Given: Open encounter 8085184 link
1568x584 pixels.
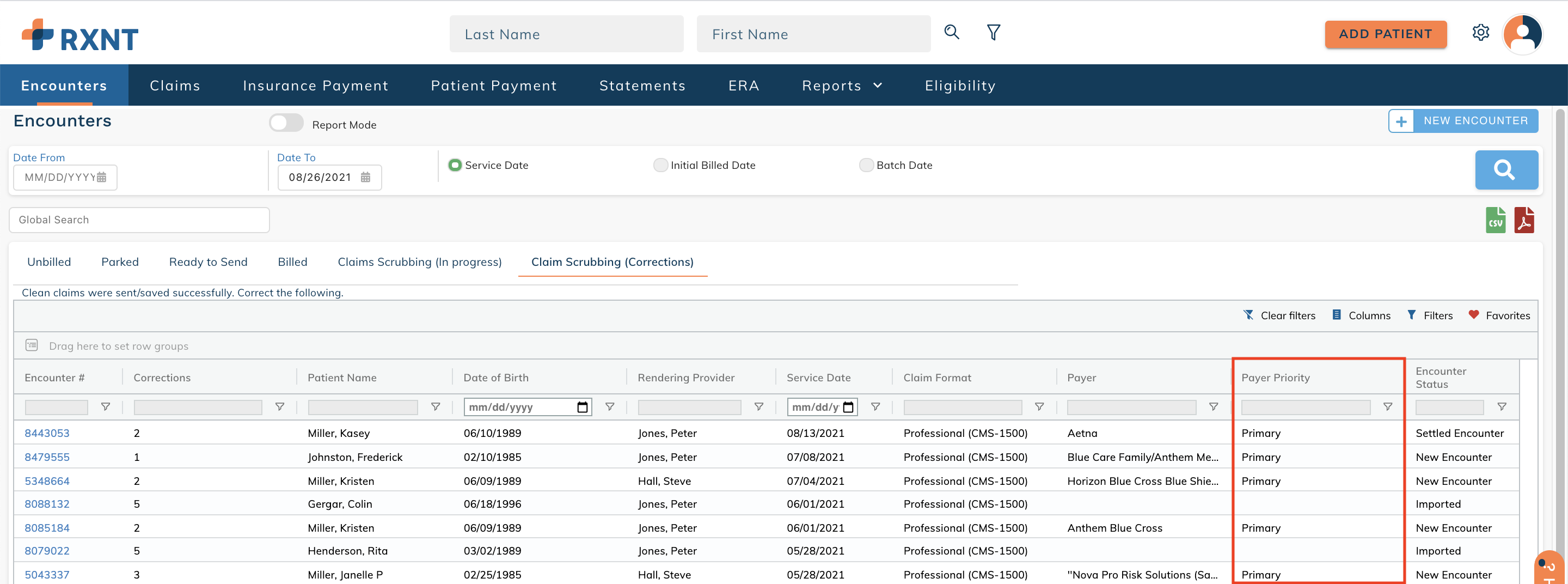Looking at the screenshot, I should (47, 528).
